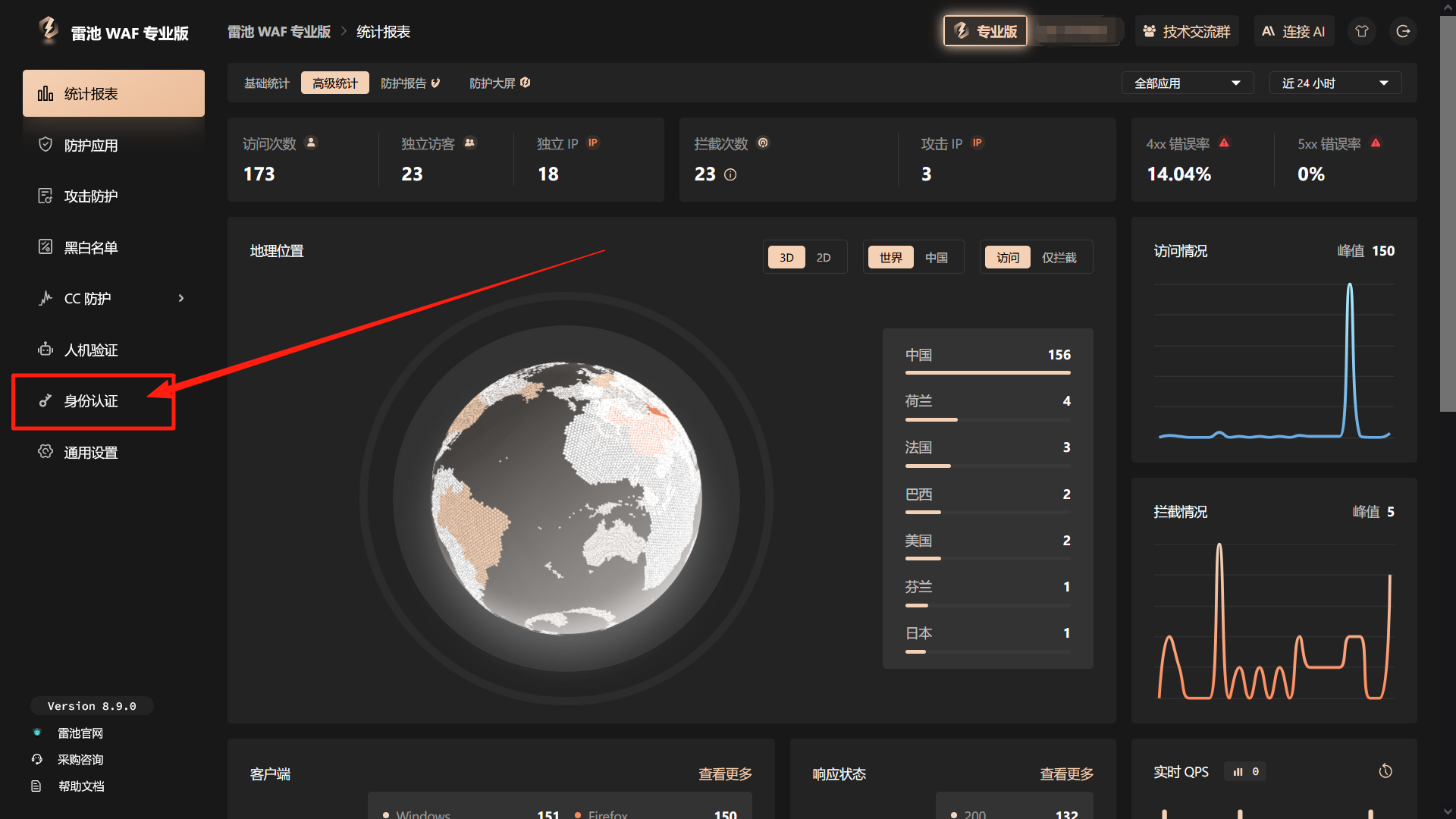Click 查看更多 in 响应状态 panel
1456x819 pixels.
pyautogui.click(x=1066, y=774)
